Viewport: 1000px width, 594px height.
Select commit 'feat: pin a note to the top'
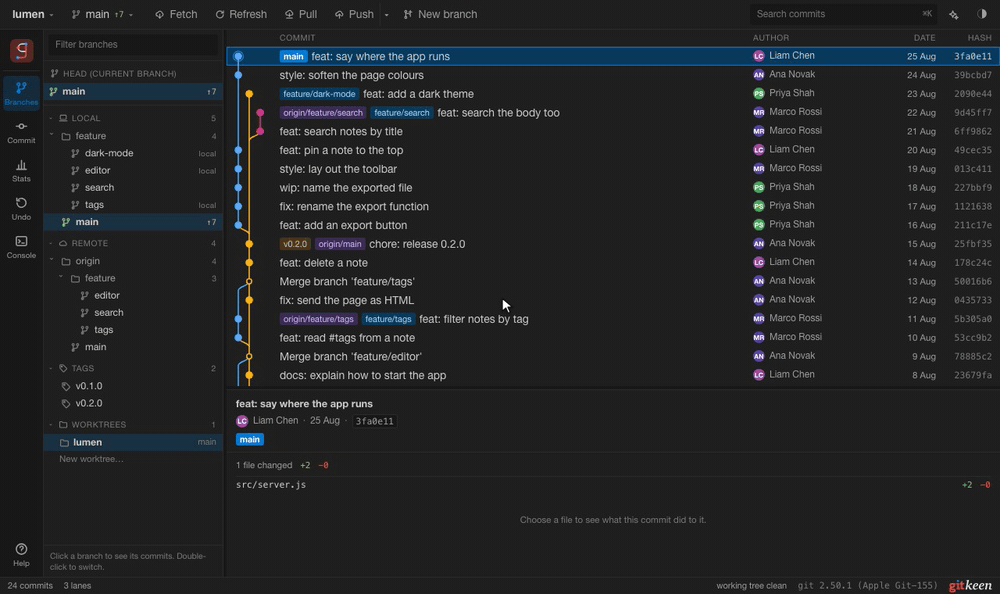click(613, 150)
